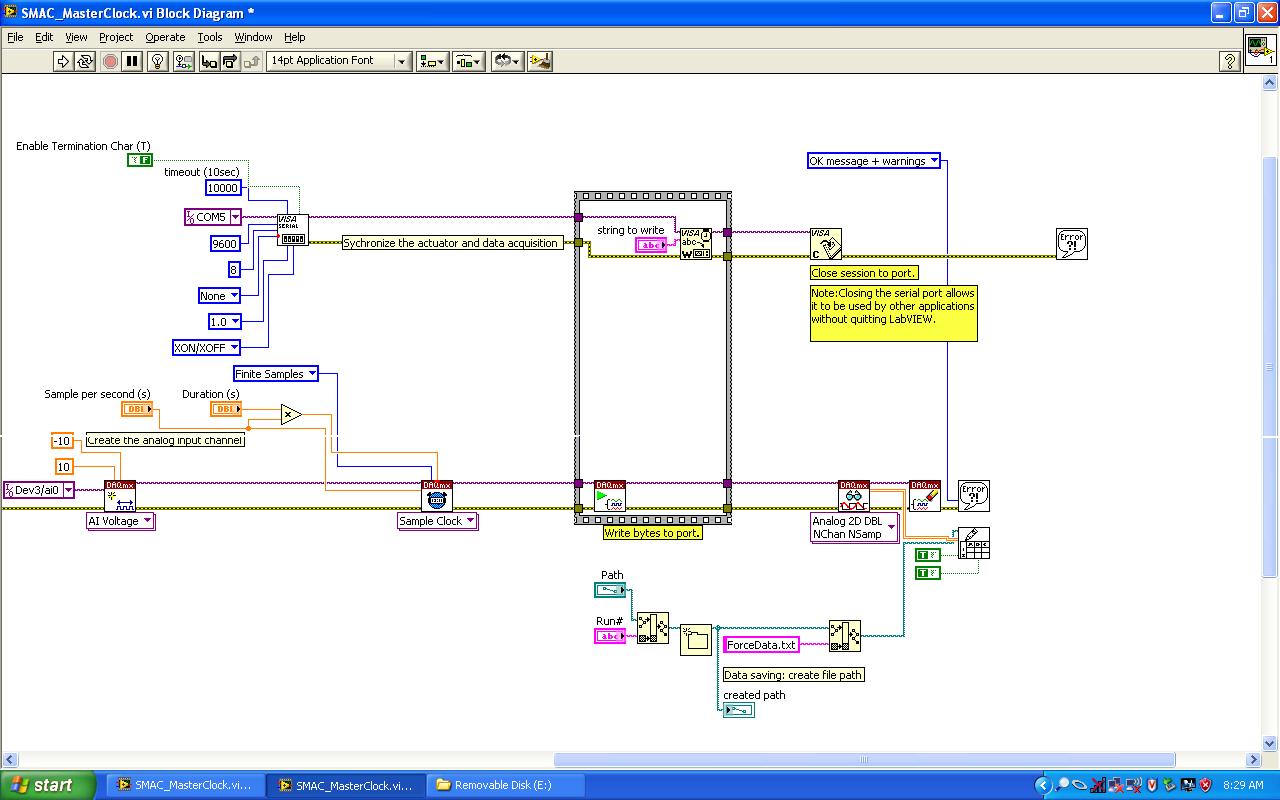The image size is (1280, 800).
Task: Open the Reorder menu in toolbar
Action: [507, 61]
